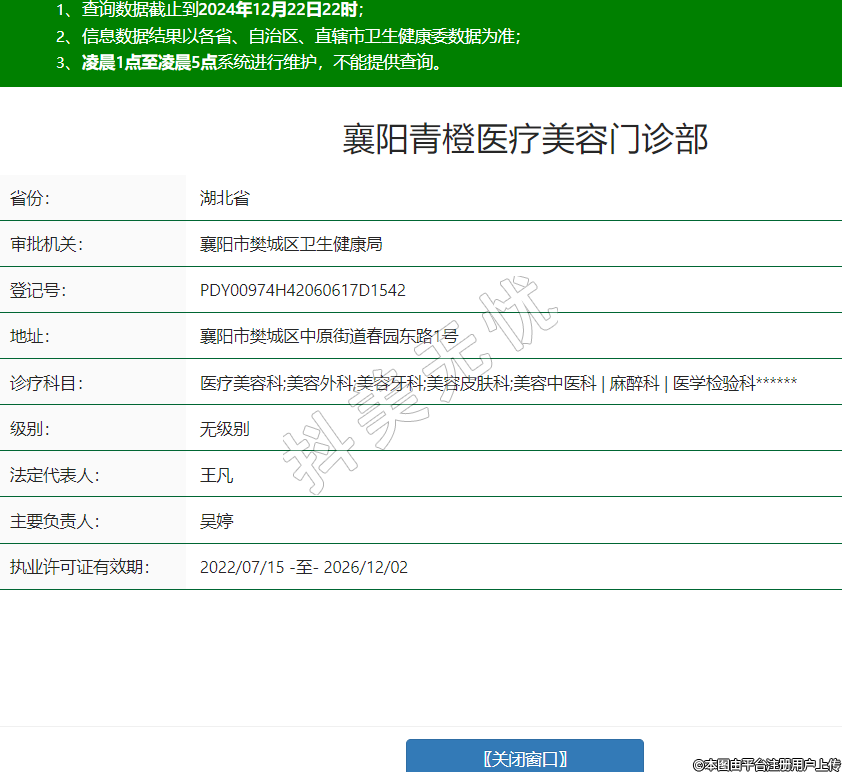The image size is (842, 772).
Task: Click the legal representative name 王凡
Action: [x=216, y=475]
